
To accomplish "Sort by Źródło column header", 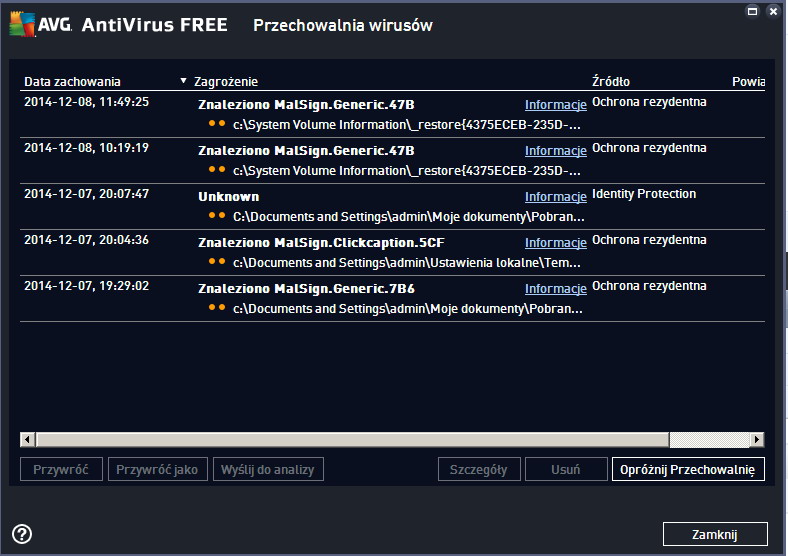I will 611,81.
